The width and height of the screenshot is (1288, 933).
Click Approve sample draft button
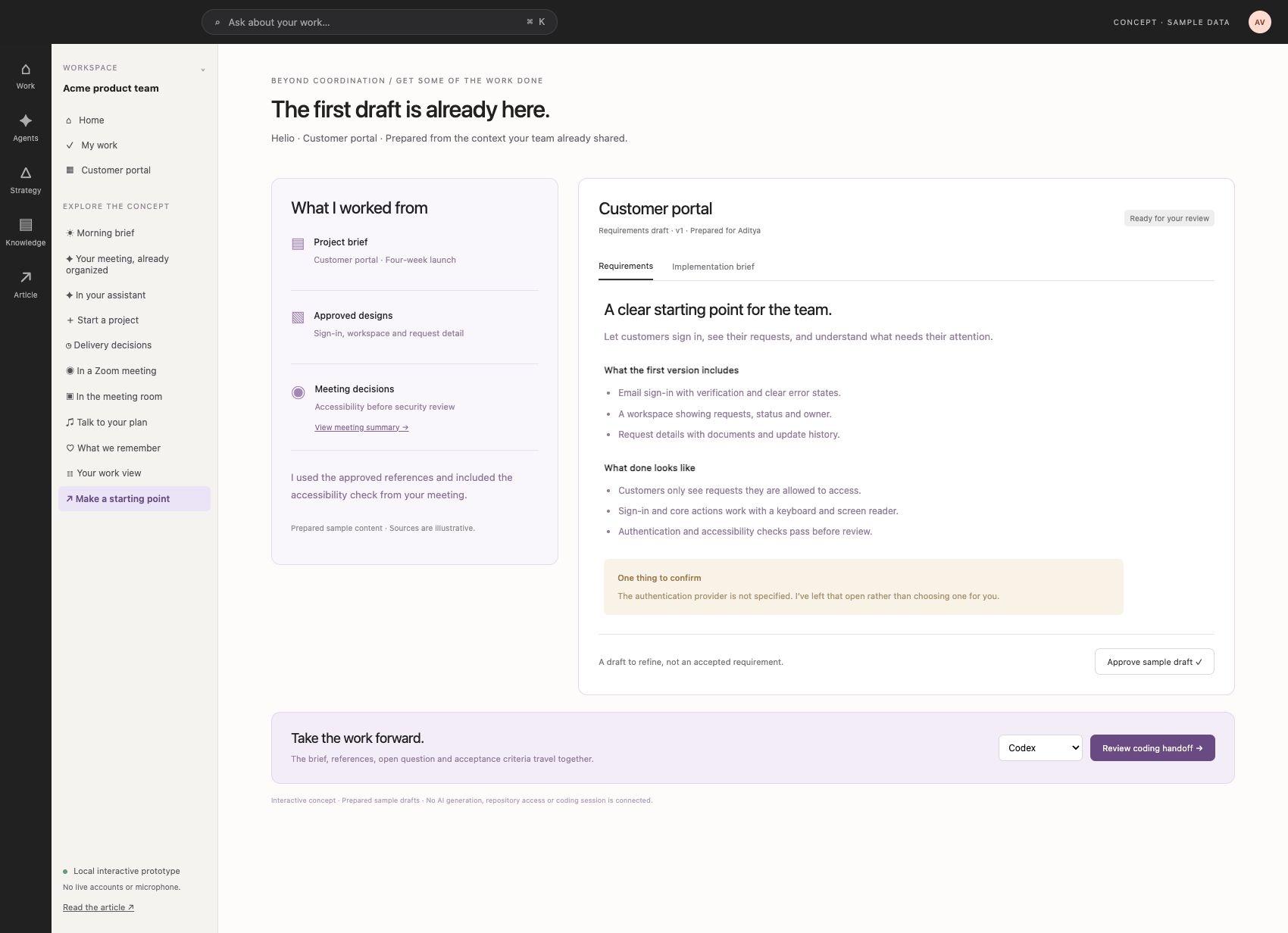pyautogui.click(x=1154, y=662)
